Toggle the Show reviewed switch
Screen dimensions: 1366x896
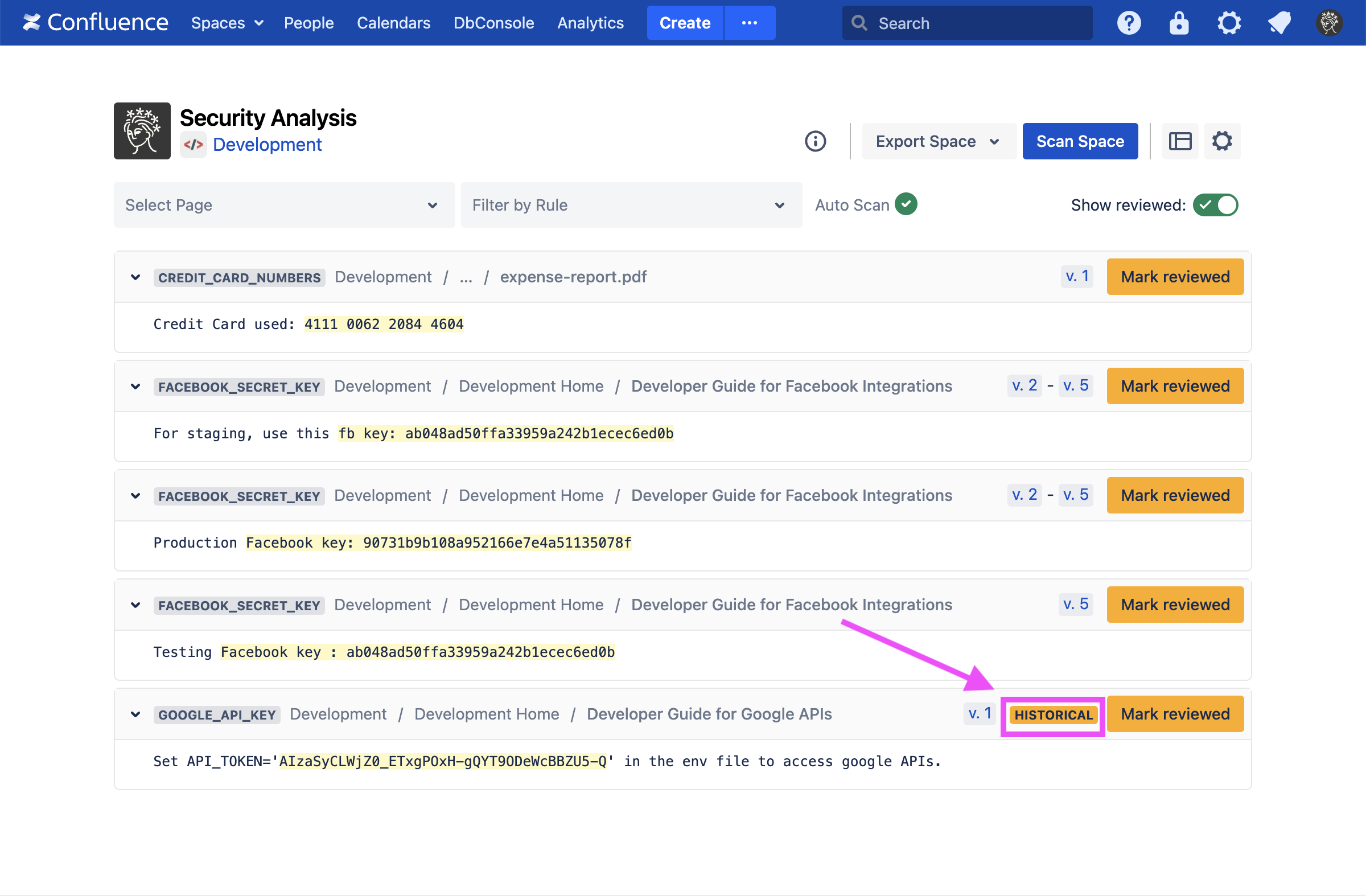point(1215,205)
